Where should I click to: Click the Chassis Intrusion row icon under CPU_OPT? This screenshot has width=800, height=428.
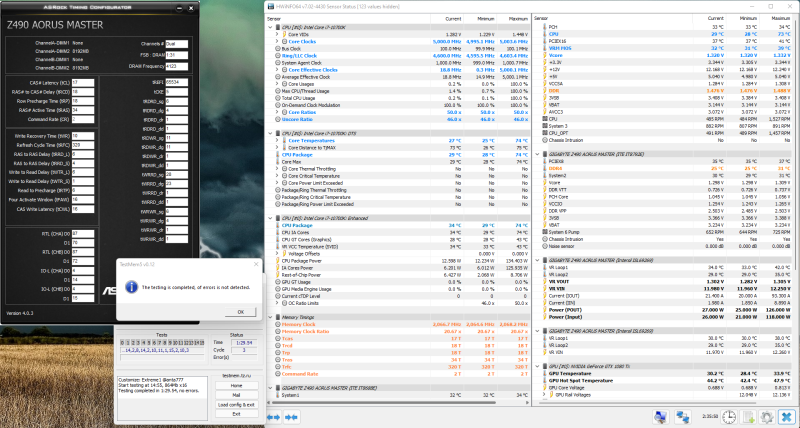click(x=545, y=140)
